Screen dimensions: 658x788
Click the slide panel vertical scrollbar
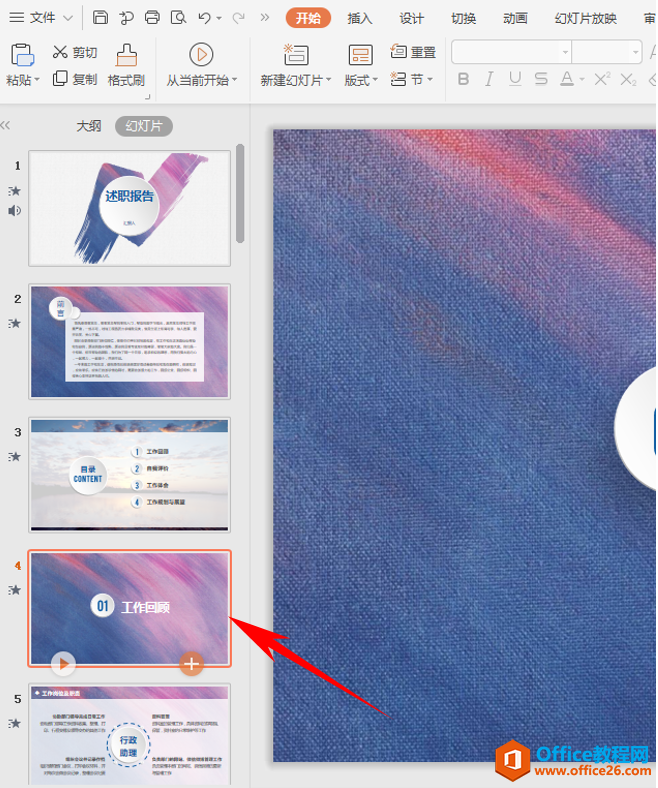pos(240,194)
